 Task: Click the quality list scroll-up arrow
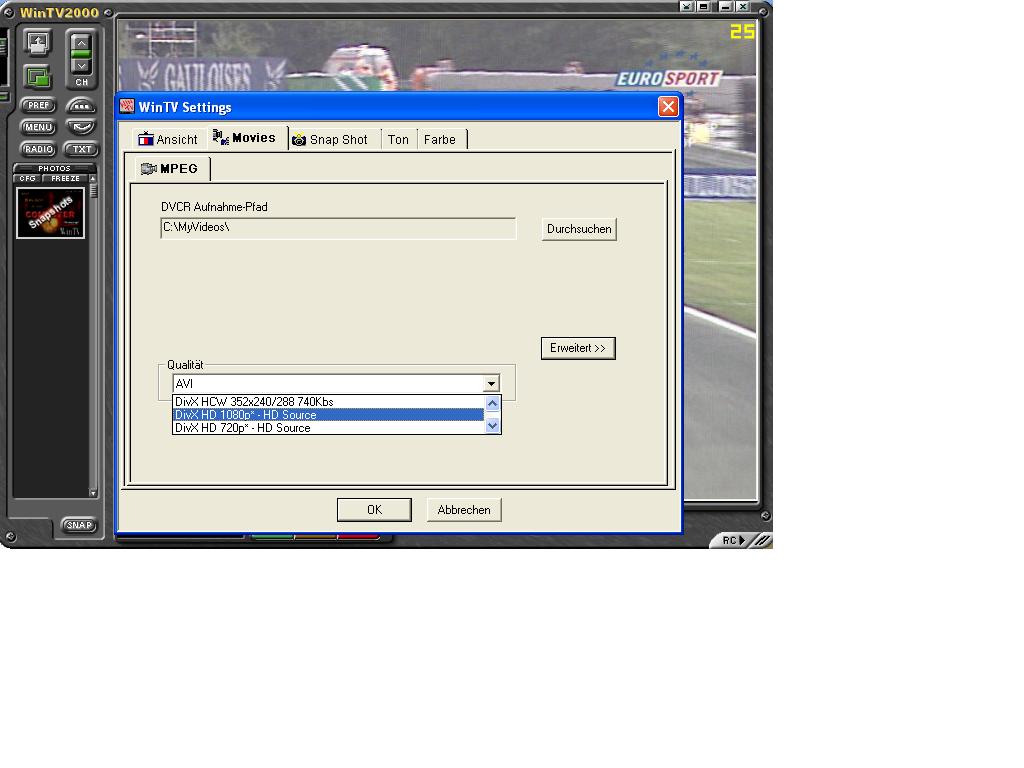[x=492, y=403]
